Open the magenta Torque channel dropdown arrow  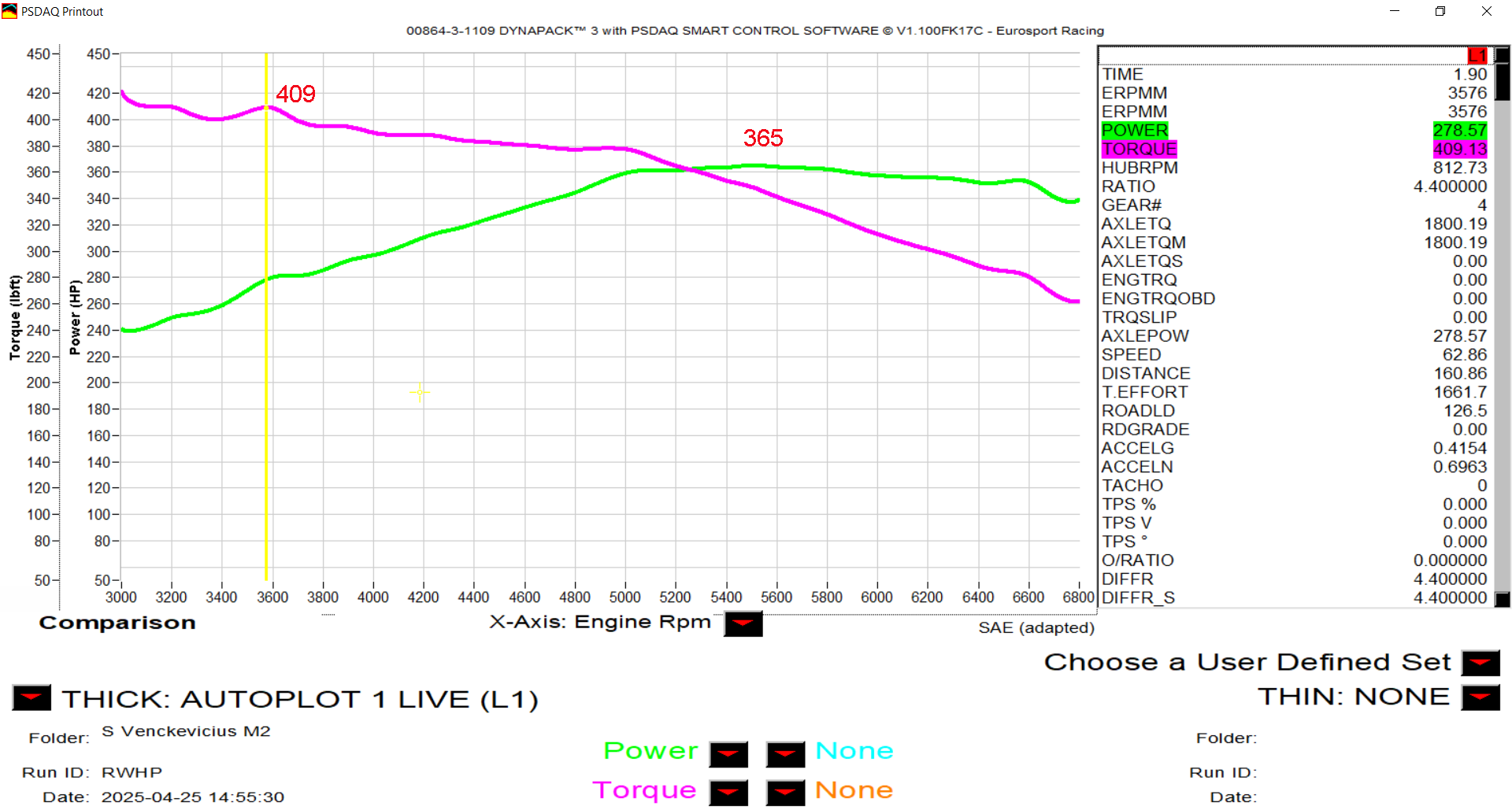(728, 793)
